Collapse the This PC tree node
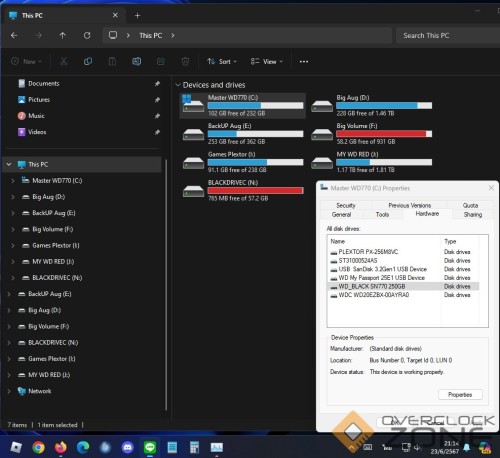Viewport: 500px width, 458px height. [9, 164]
